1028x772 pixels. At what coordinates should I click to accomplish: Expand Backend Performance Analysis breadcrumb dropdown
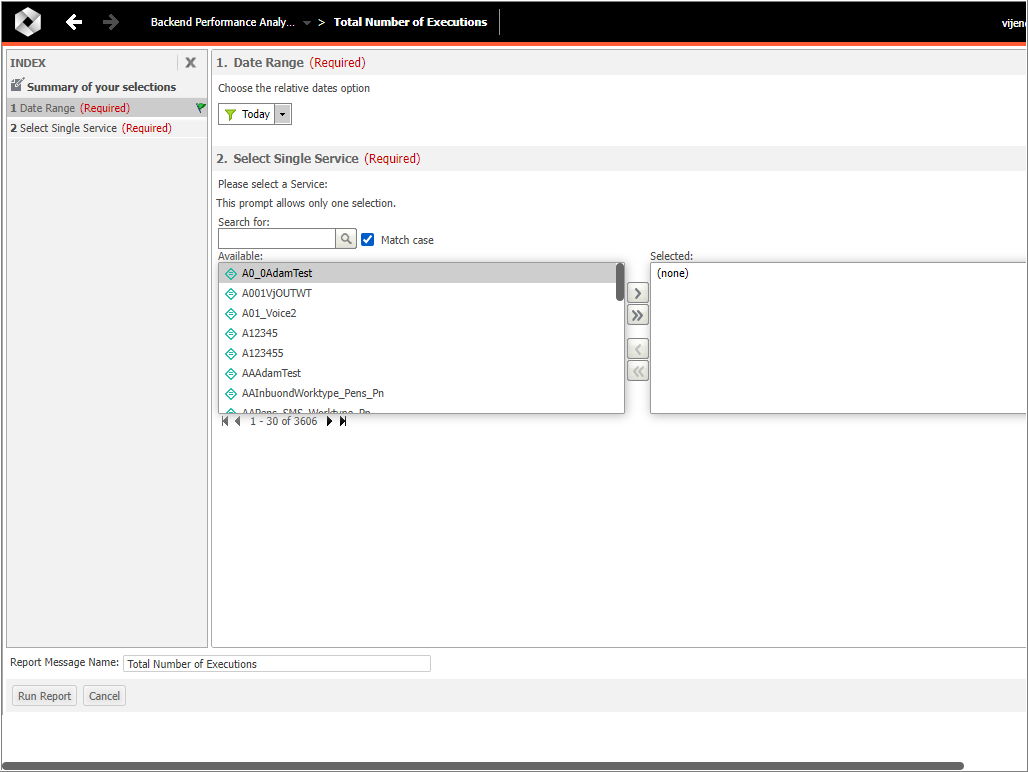[x=306, y=23]
